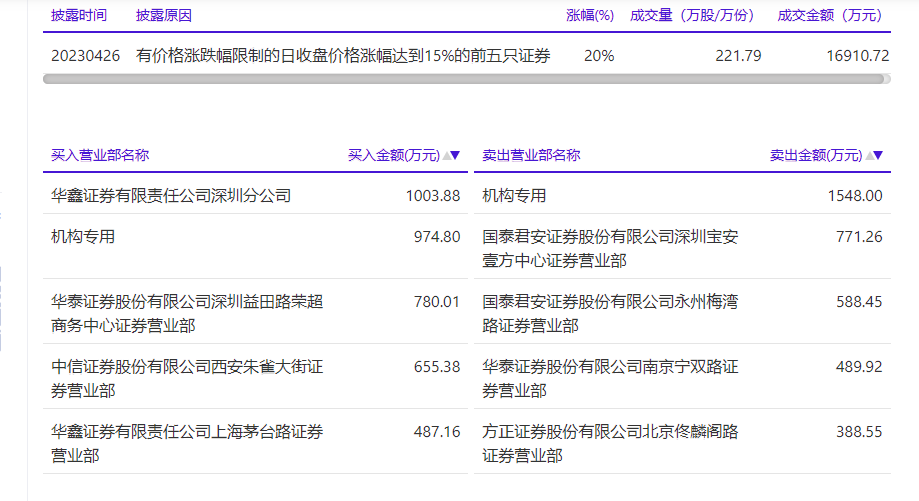The width and height of the screenshot is (919, 501).
Task: Click the 卖出营业部名称 header
Action: pyautogui.click(x=532, y=155)
